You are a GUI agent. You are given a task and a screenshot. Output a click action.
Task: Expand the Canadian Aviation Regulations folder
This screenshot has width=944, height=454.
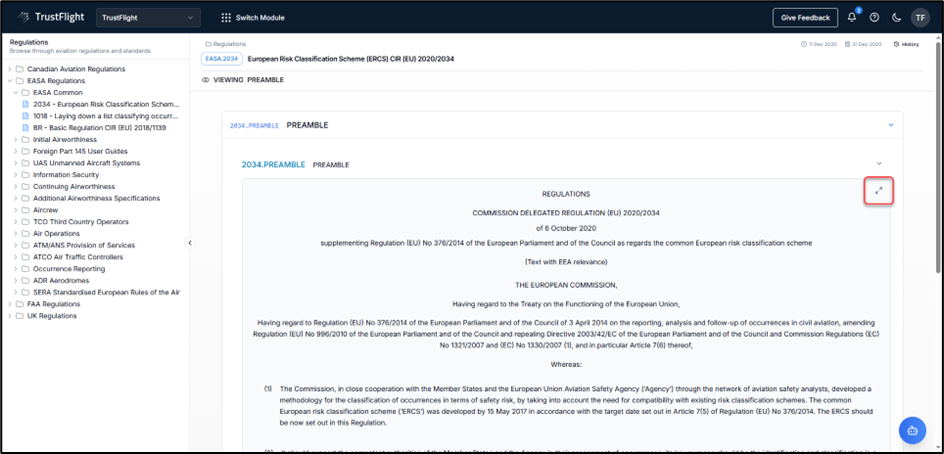[10, 69]
